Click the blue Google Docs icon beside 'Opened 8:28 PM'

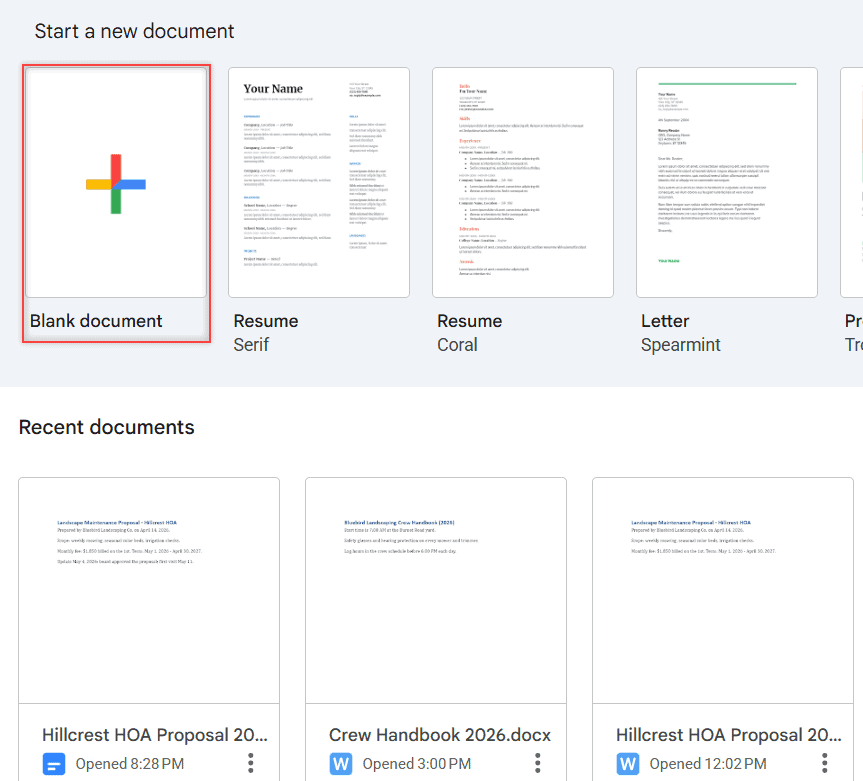coord(54,764)
